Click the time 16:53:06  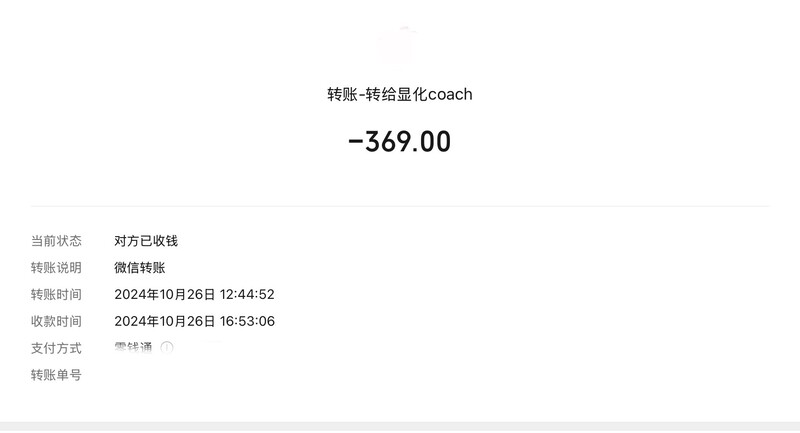point(247,321)
